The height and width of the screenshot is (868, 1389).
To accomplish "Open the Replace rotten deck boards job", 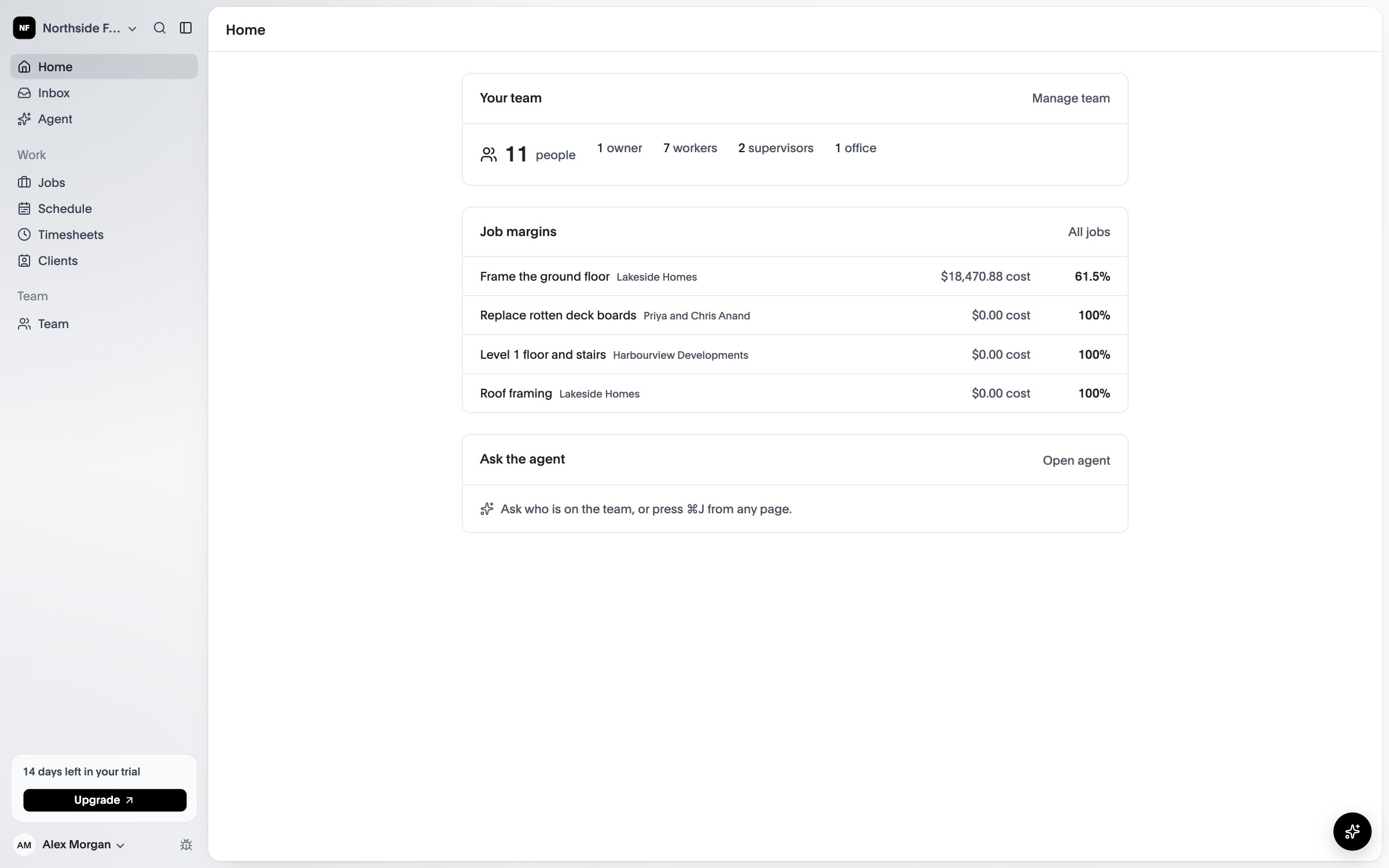I will [x=795, y=315].
